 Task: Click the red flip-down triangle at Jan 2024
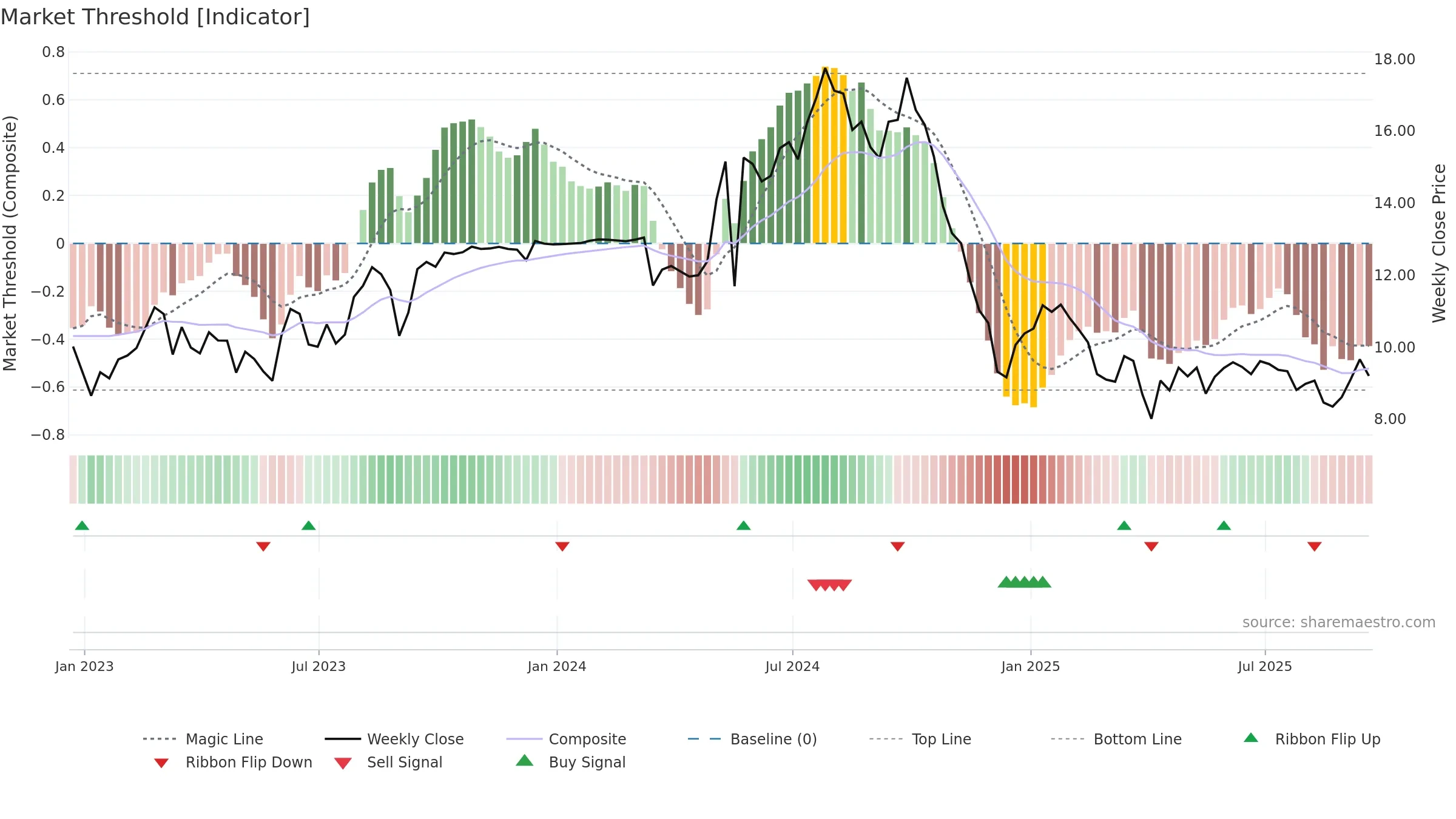(x=562, y=547)
